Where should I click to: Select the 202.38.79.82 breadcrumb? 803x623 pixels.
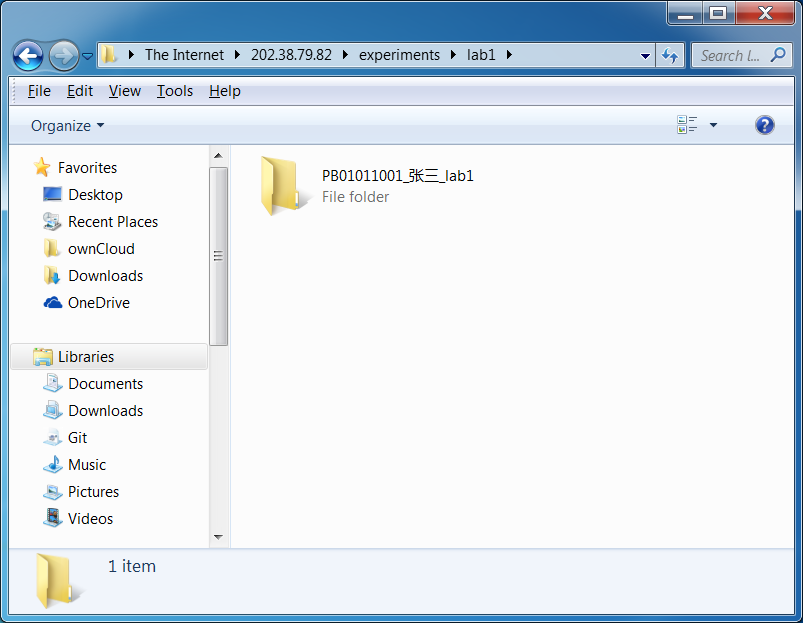click(291, 55)
